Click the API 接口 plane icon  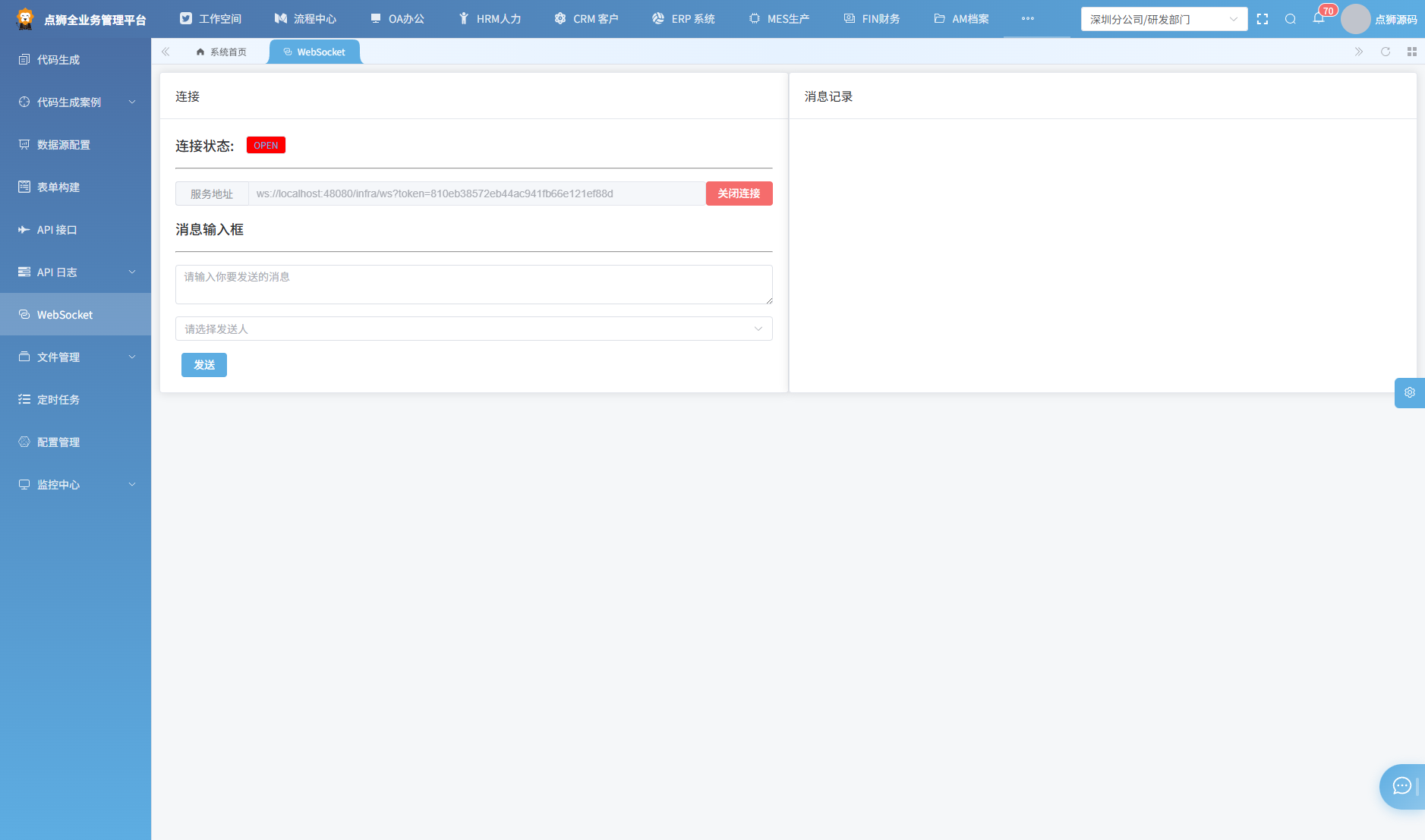pos(24,229)
